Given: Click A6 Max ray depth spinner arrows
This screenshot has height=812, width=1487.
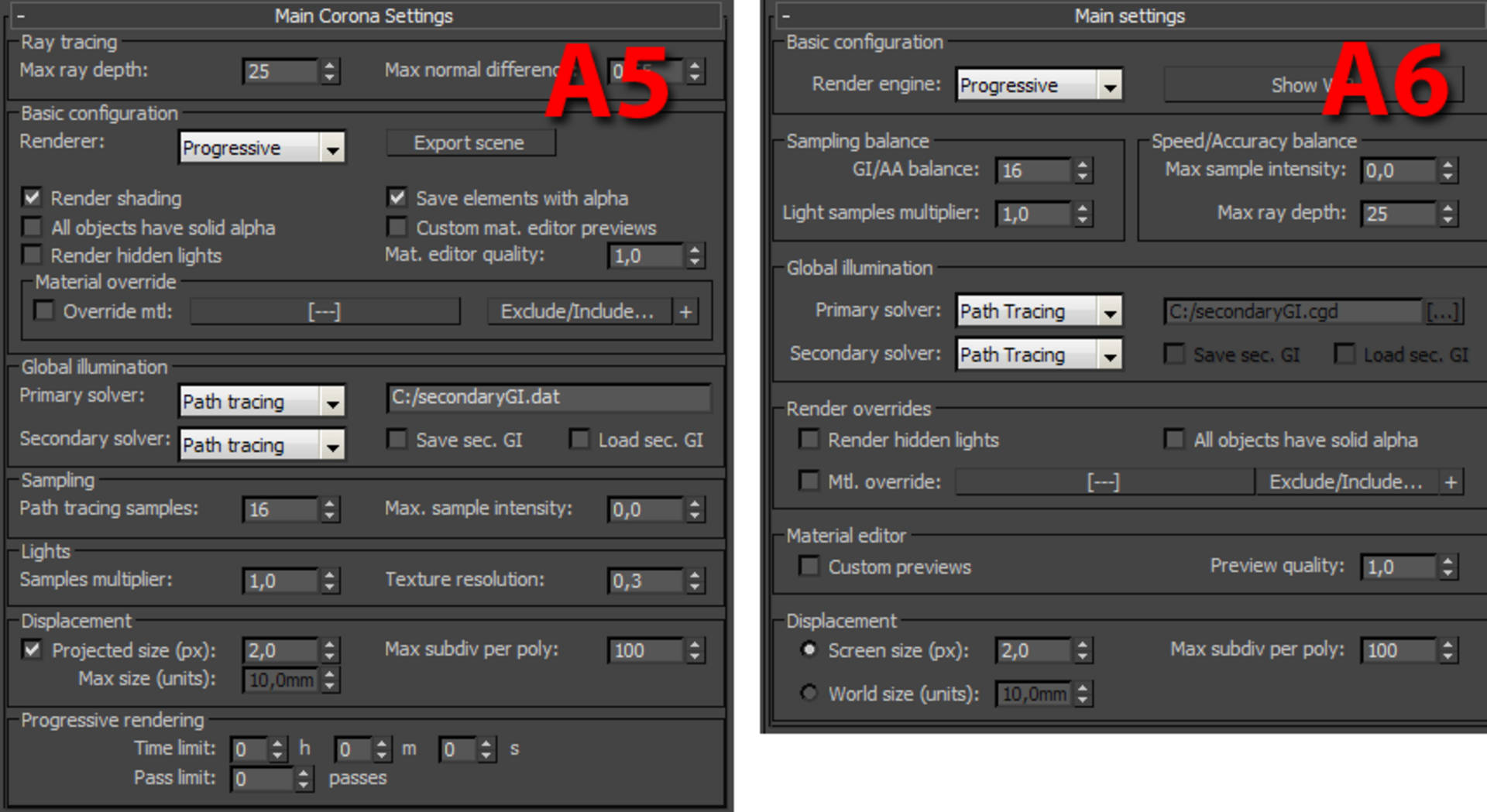Looking at the screenshot, I should click(1448, 214).
